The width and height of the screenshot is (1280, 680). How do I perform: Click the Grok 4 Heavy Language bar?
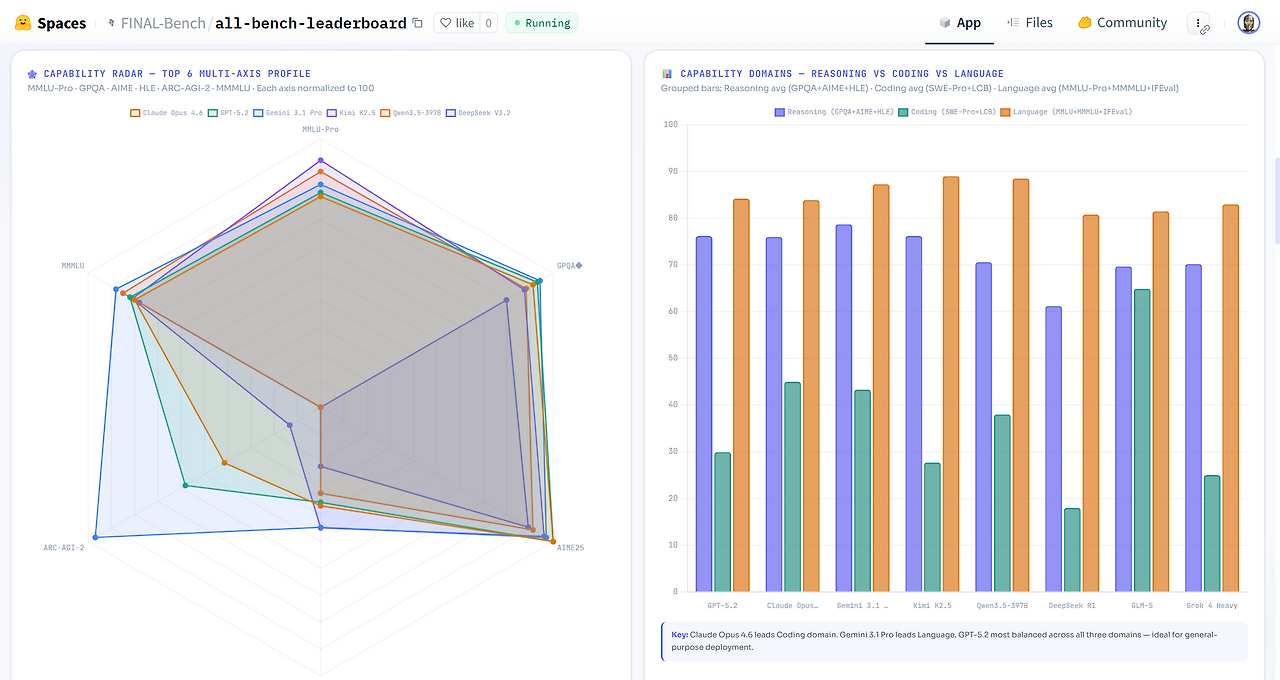[x=1230, y=398]
